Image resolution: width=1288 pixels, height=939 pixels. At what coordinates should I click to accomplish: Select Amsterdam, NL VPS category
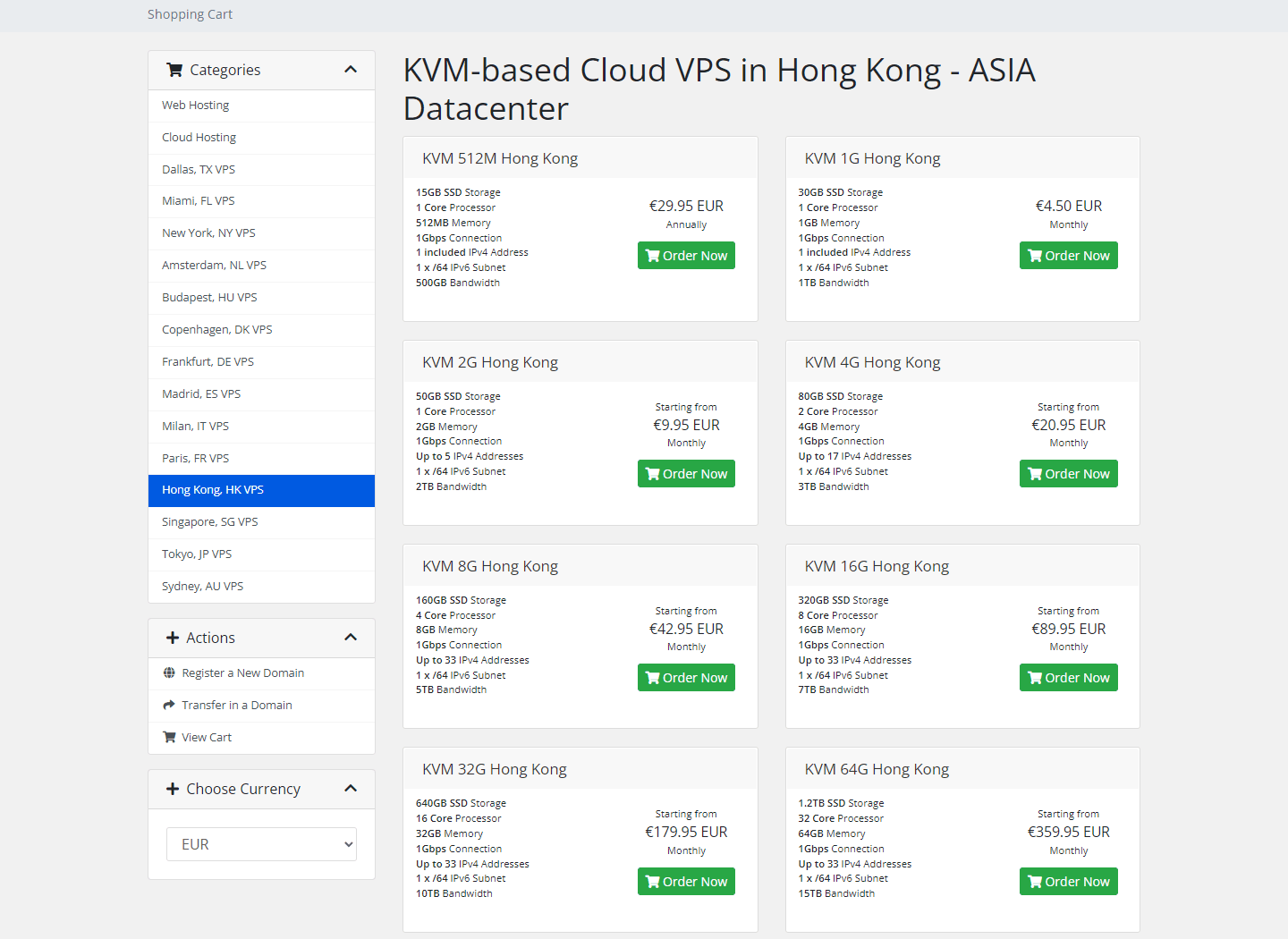click(261, 266)
